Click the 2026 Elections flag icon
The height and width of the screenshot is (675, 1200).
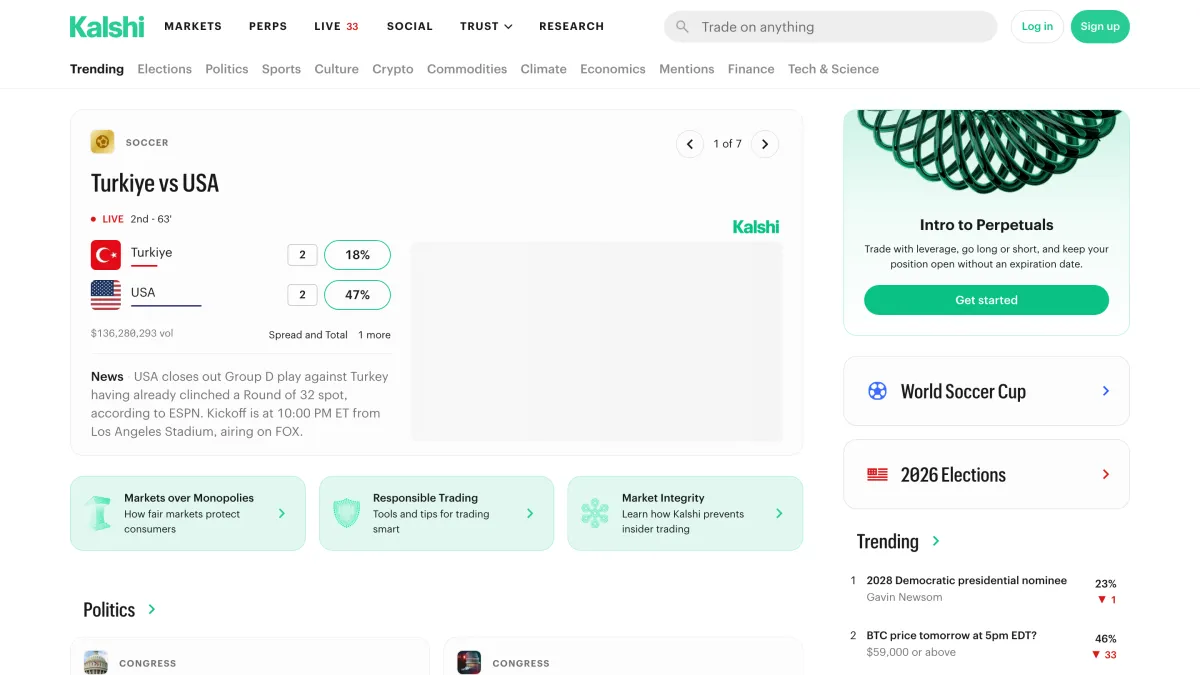click(x=877, y=474)
